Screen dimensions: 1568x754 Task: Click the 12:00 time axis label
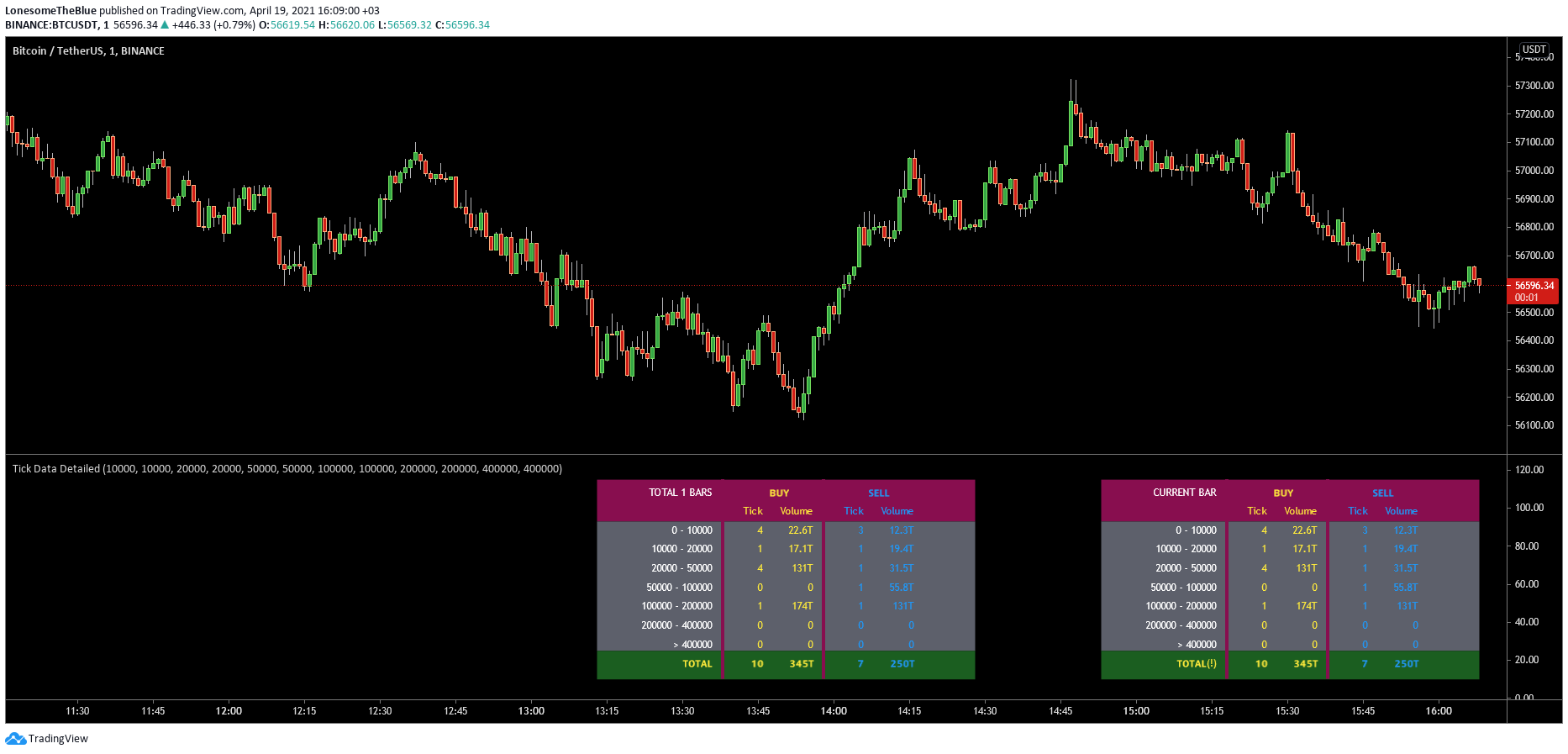(x=229, y=711)
